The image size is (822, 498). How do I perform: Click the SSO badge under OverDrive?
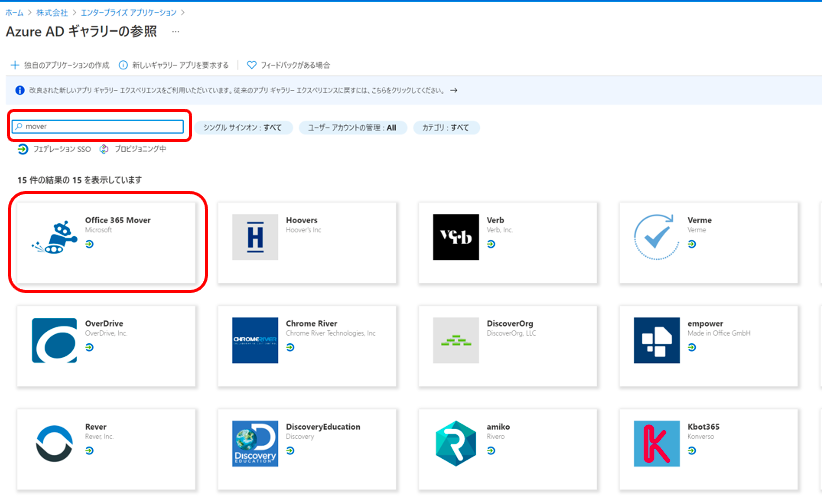tap(90, 348)
